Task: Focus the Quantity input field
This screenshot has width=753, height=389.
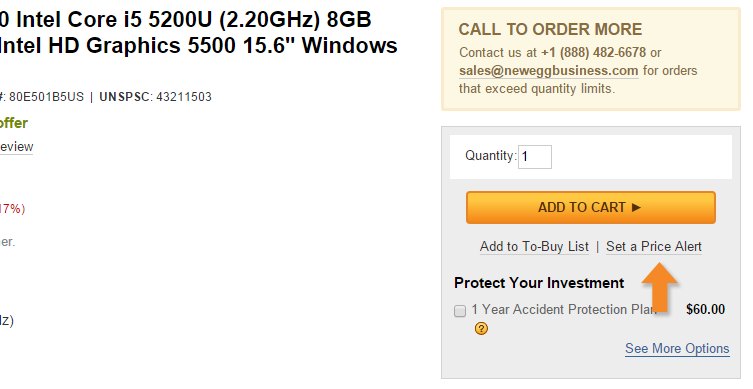Action: coord(534,157)
